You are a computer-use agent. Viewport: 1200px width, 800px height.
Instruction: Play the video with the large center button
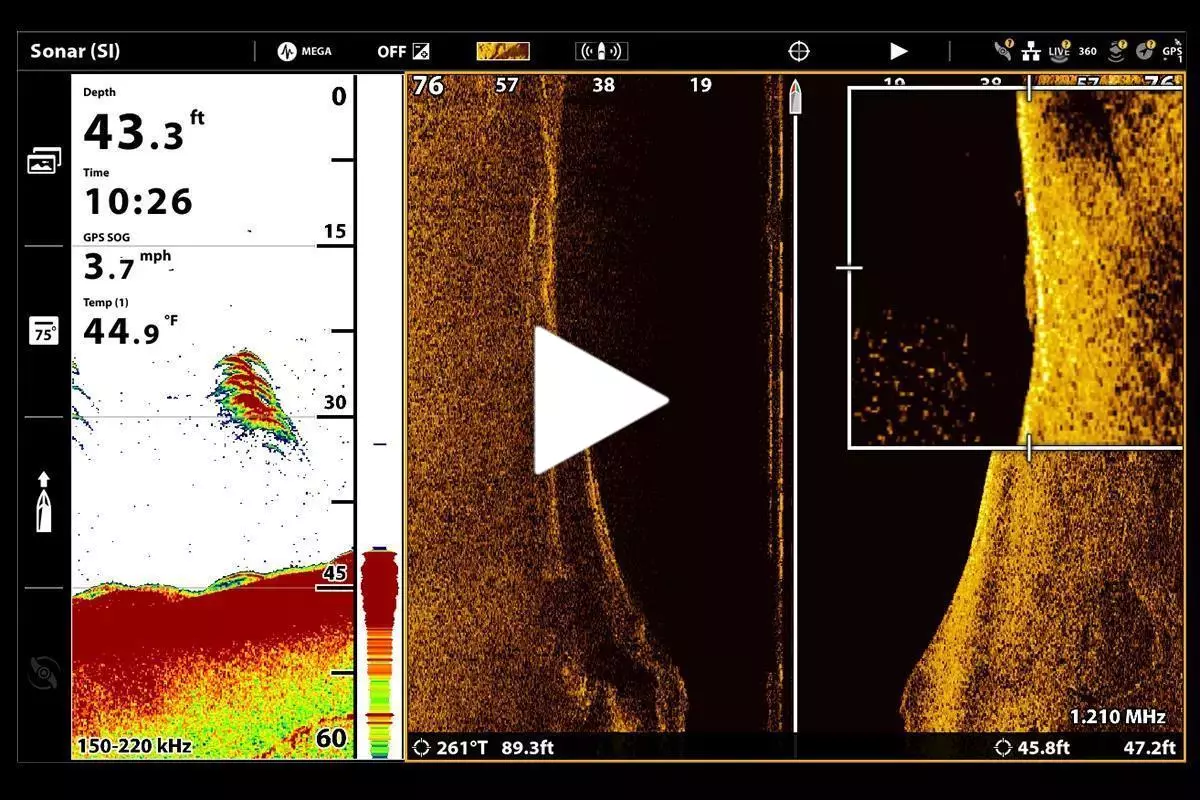pos(599,400)
